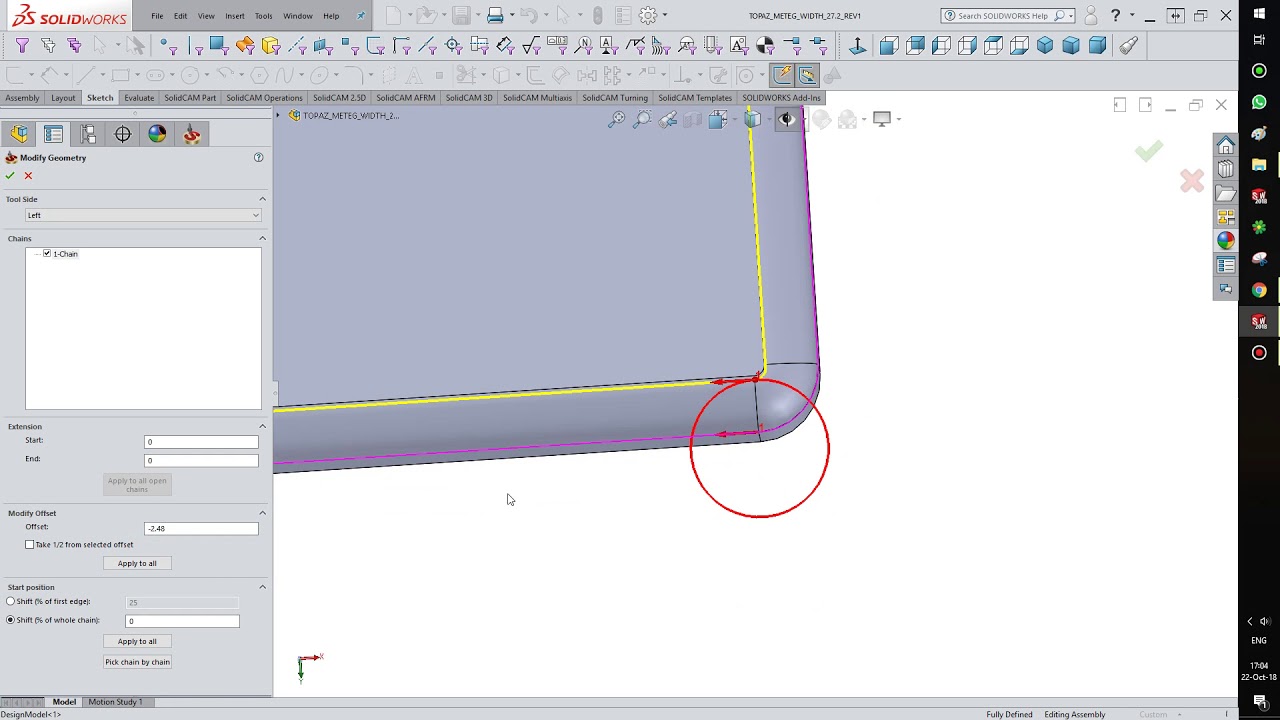
Task: Open the Modify Geometry help icon
Action: pyautogui.click(x=258, y=158)
